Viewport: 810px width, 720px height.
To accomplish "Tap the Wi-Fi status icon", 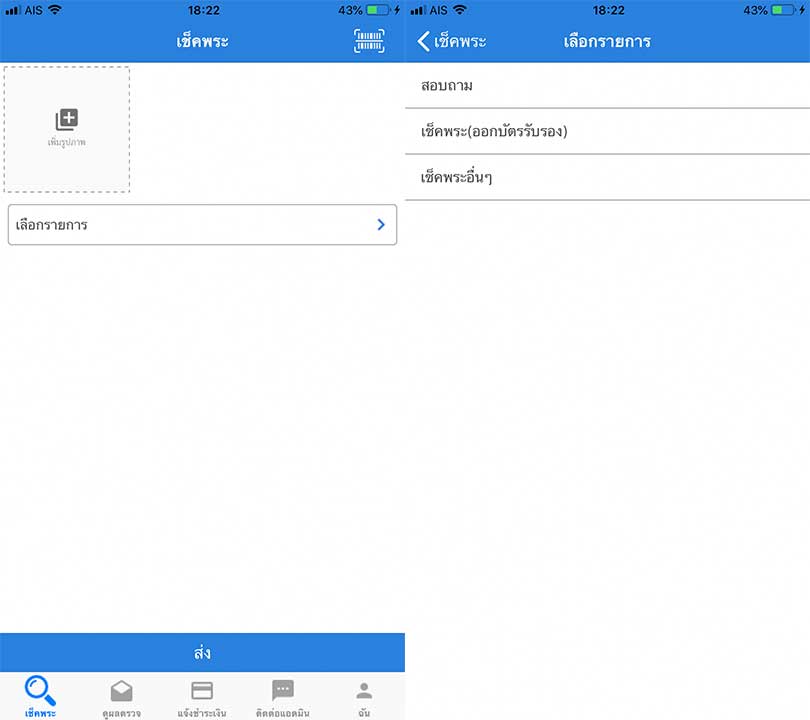I will coord(55,9).
